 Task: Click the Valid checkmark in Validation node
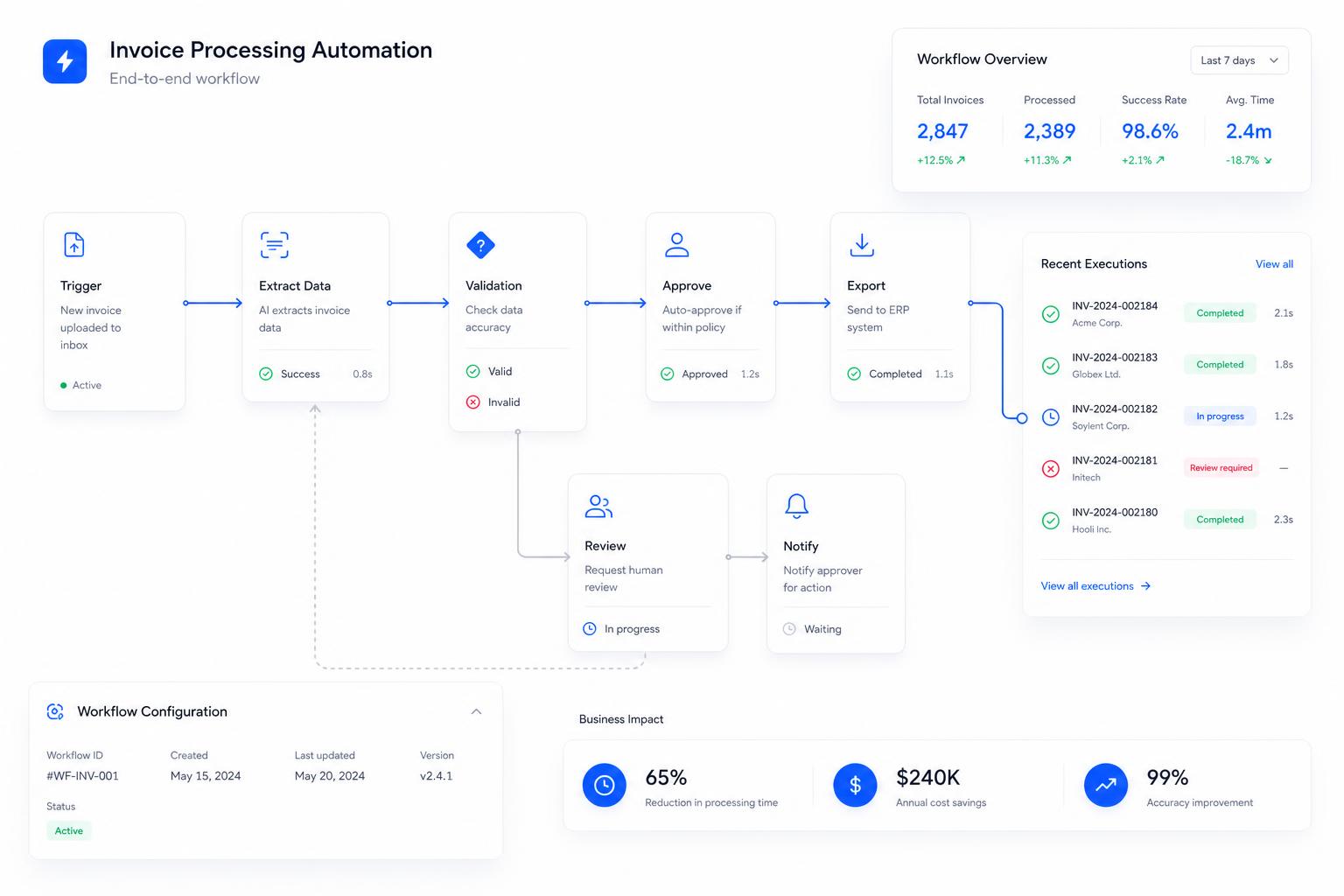point(473,371)
